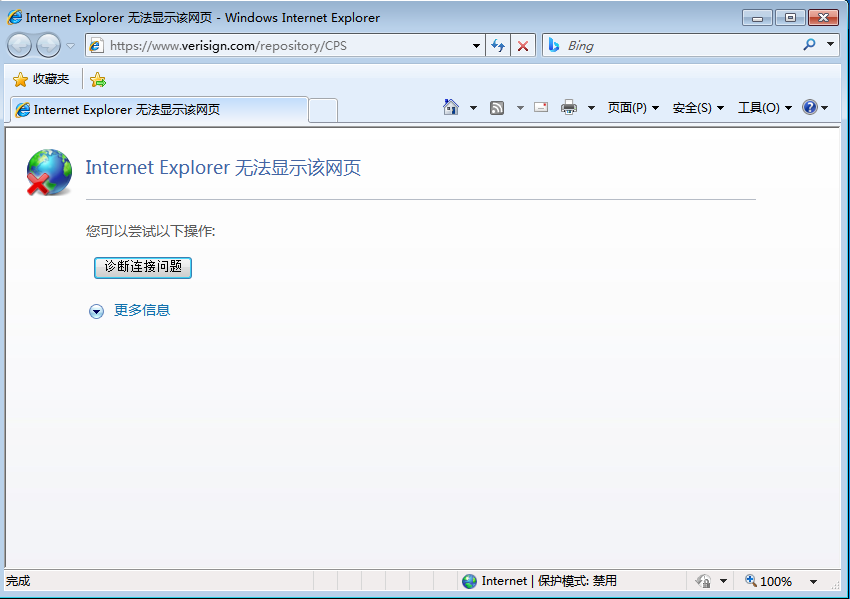Expand the Home button dropdown arrow
Screen dimensions: 850x599
coord(473,108)
